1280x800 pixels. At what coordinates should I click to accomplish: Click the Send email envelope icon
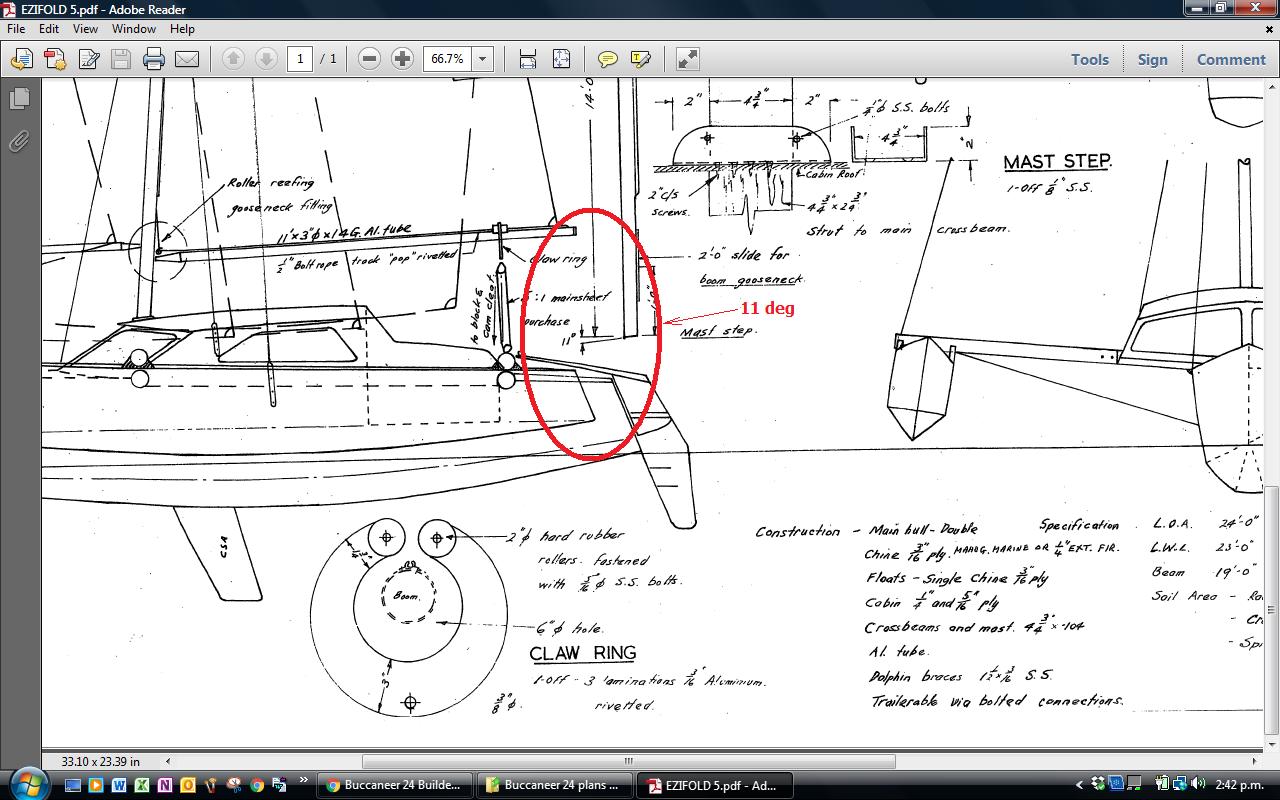[187, 59]
